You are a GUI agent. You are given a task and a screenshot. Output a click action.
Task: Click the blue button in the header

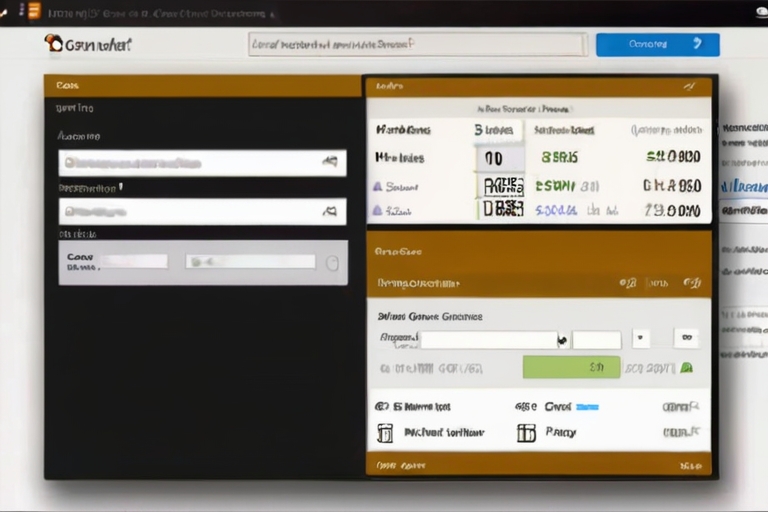click(x=658, y=45)
